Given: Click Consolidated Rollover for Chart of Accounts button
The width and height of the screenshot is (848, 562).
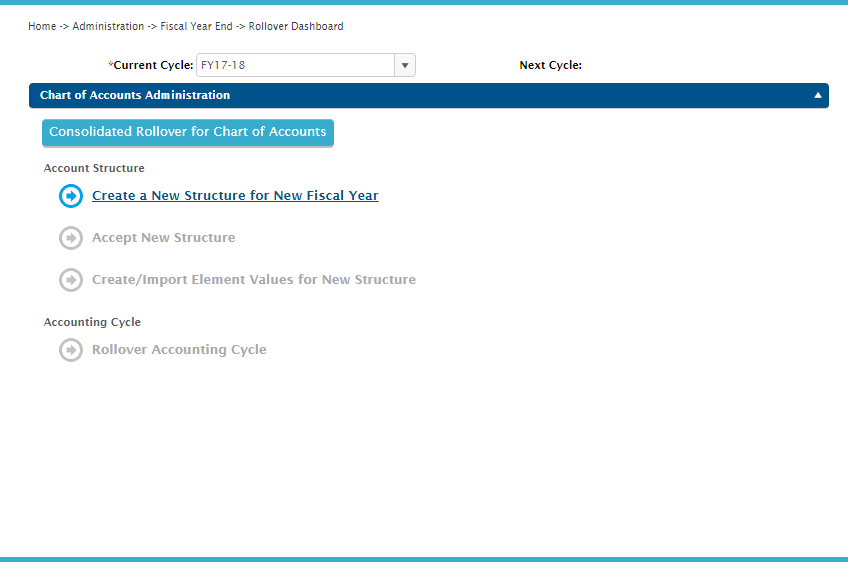Looking at the screenshot, I should [x=188, y=133].
